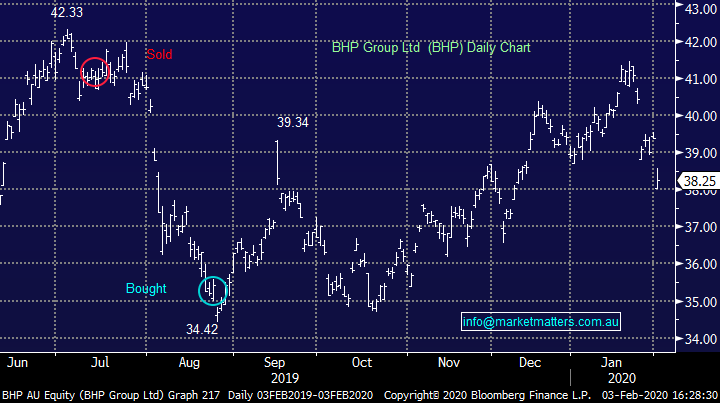Click the cyan circle Bought marker
720x403 pixels.
214,291
